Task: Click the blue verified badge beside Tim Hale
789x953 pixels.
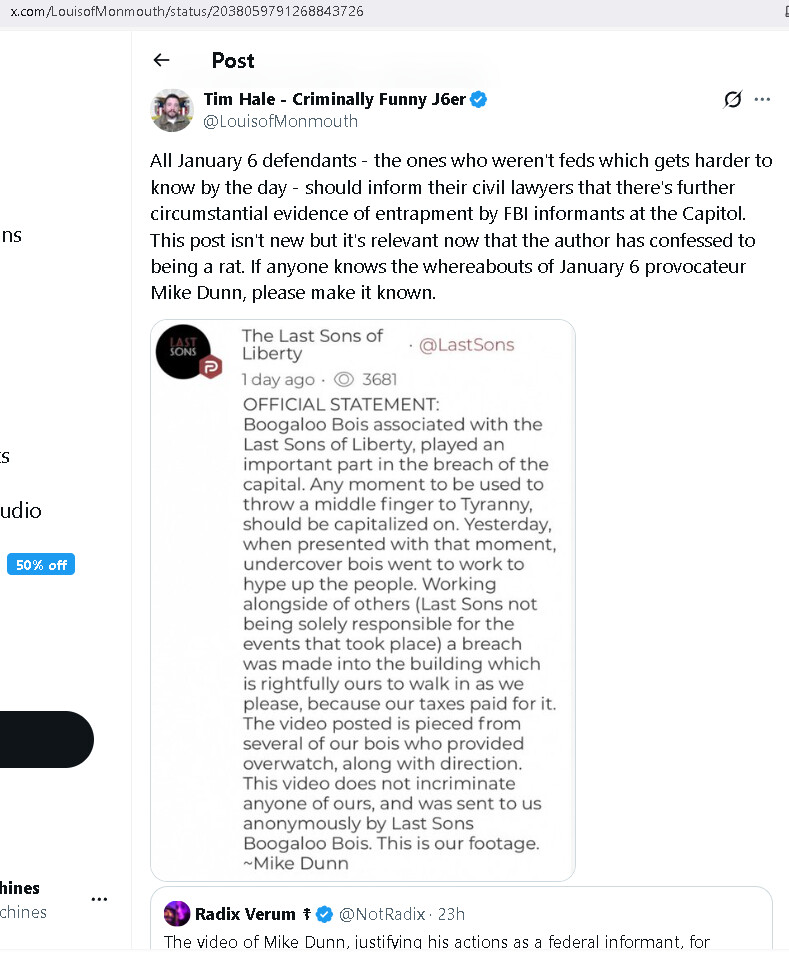Action: [479, 99]
